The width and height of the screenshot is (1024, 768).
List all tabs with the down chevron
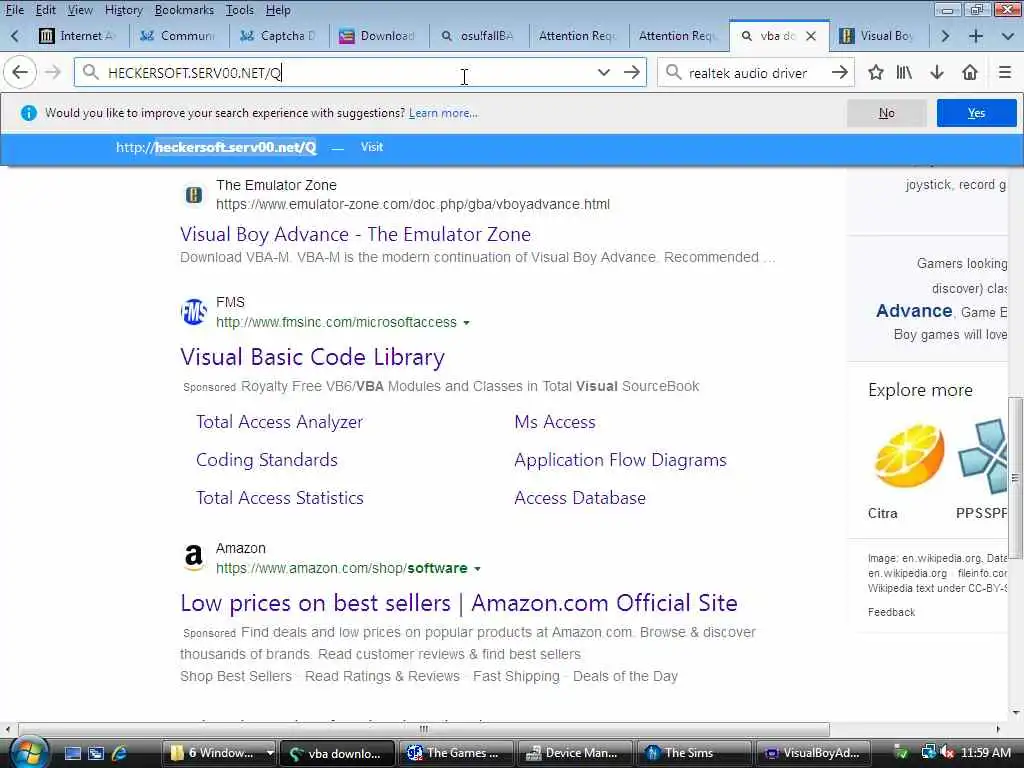1008,36
